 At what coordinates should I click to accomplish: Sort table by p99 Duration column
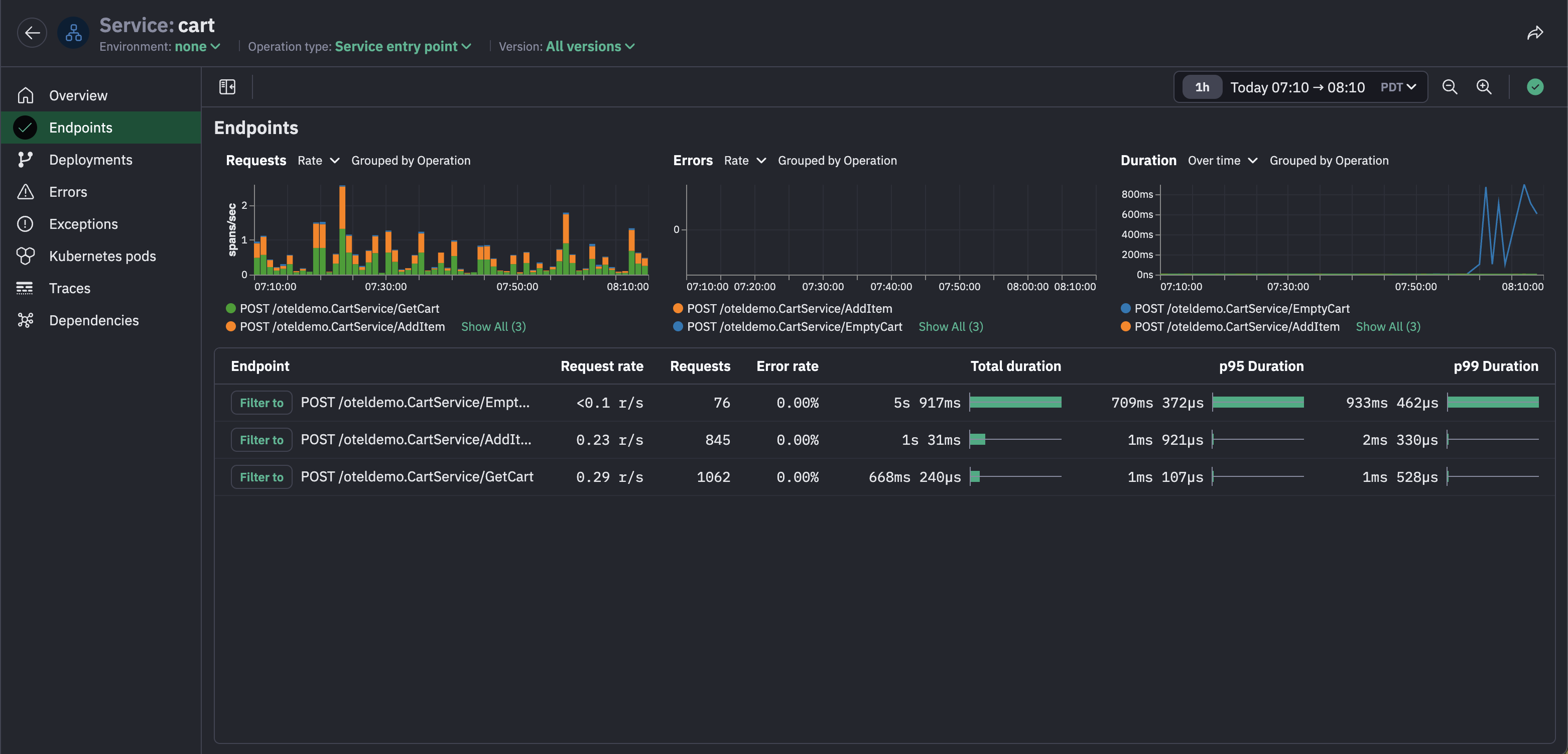(x=1495, y=366)
